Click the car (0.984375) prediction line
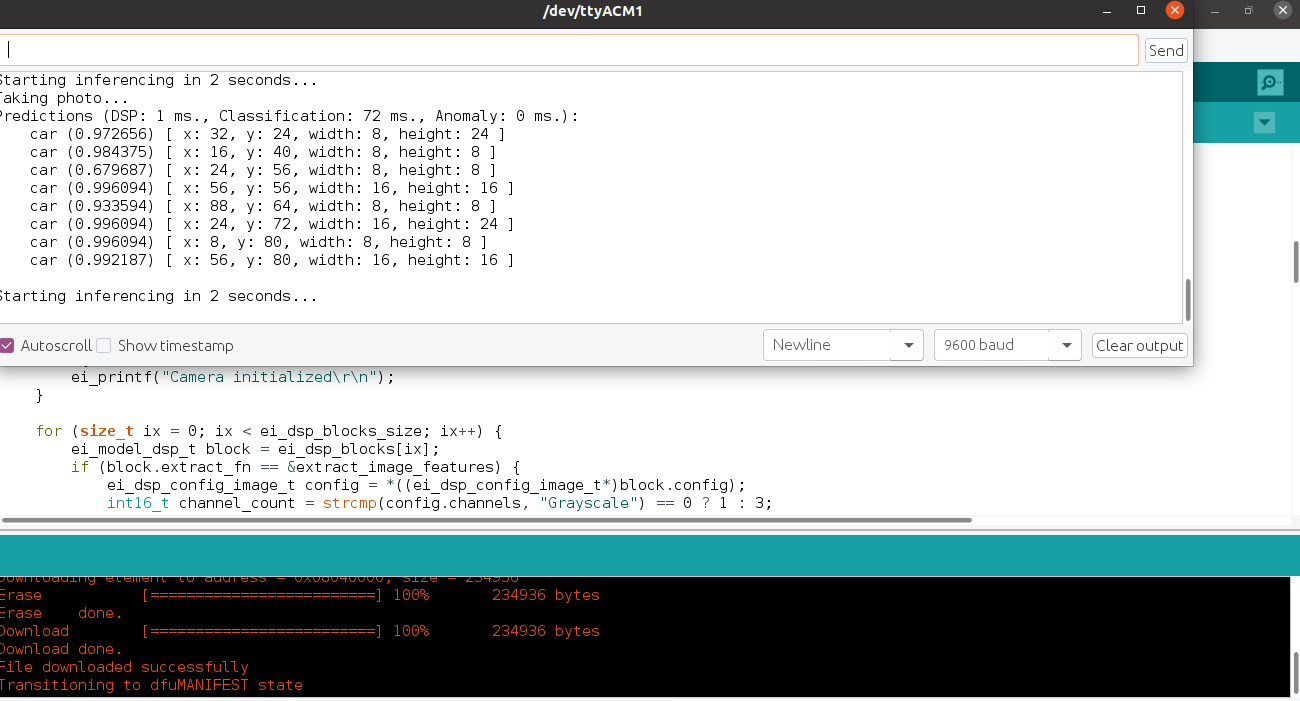The height and width of the screenshot is (701, 1300). pos(262,152)
